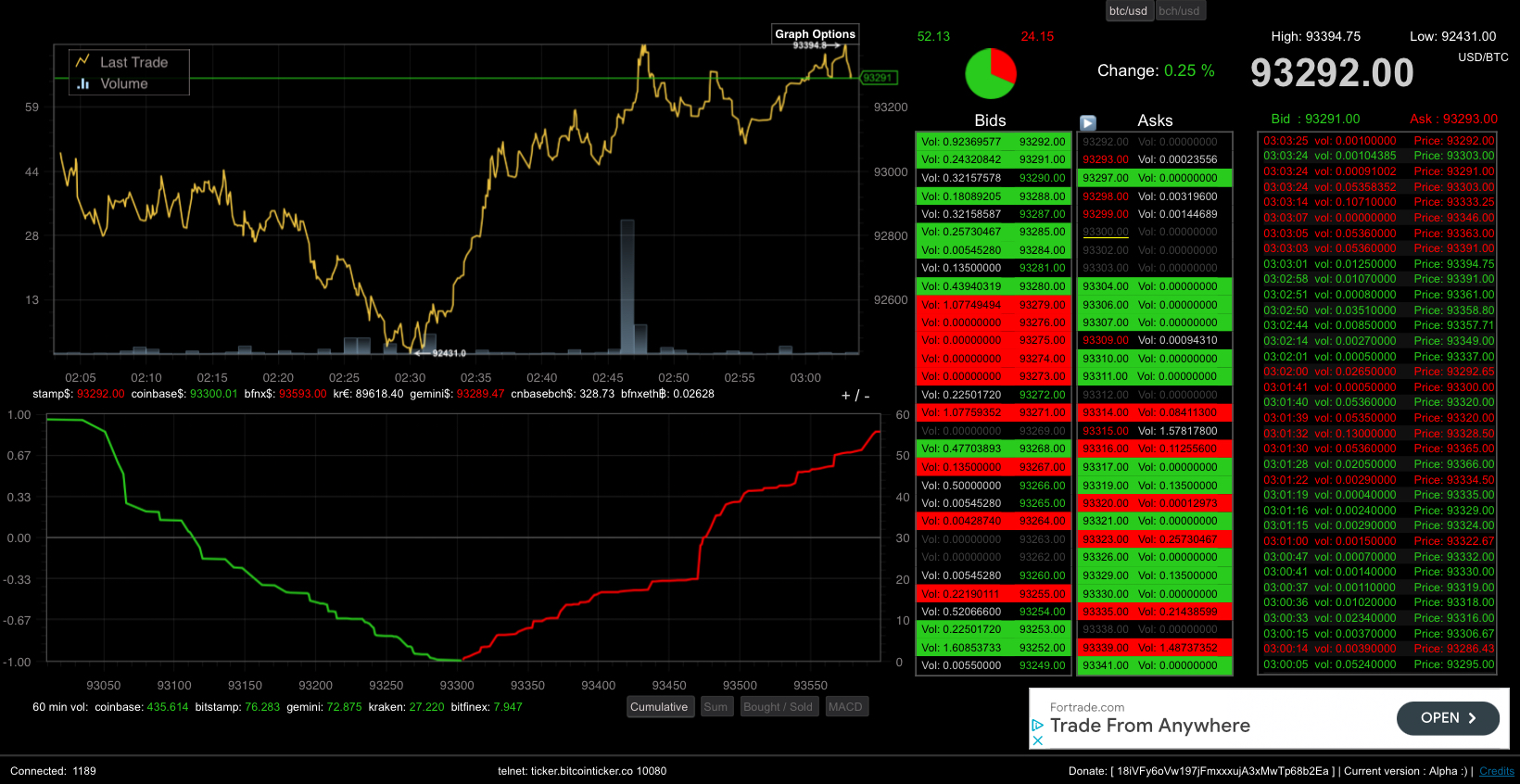
Task: Click the OPEN button in the Fortrade ad
Action: 1448,718
